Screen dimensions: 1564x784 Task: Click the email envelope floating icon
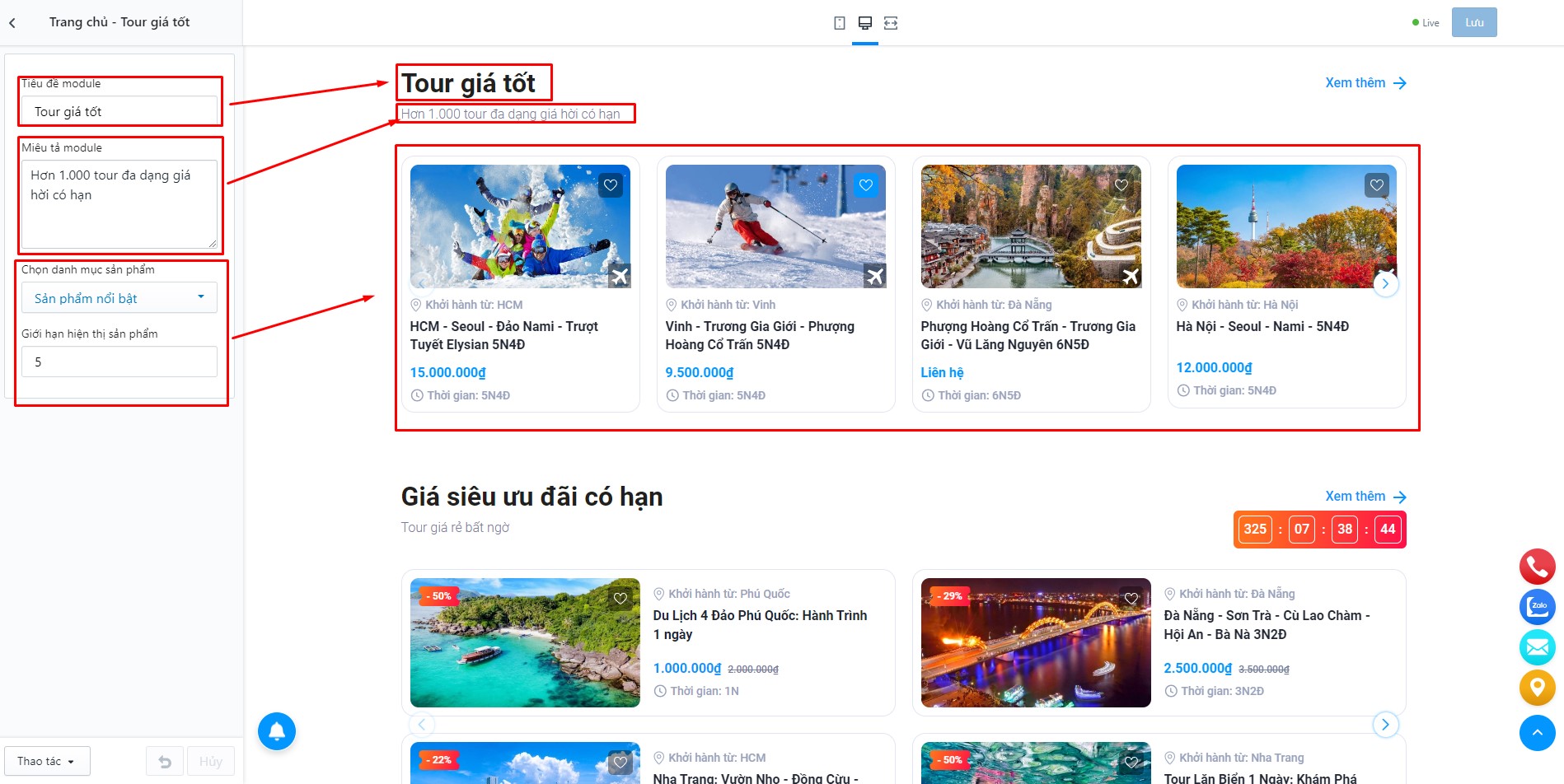tap(1537, 647)
